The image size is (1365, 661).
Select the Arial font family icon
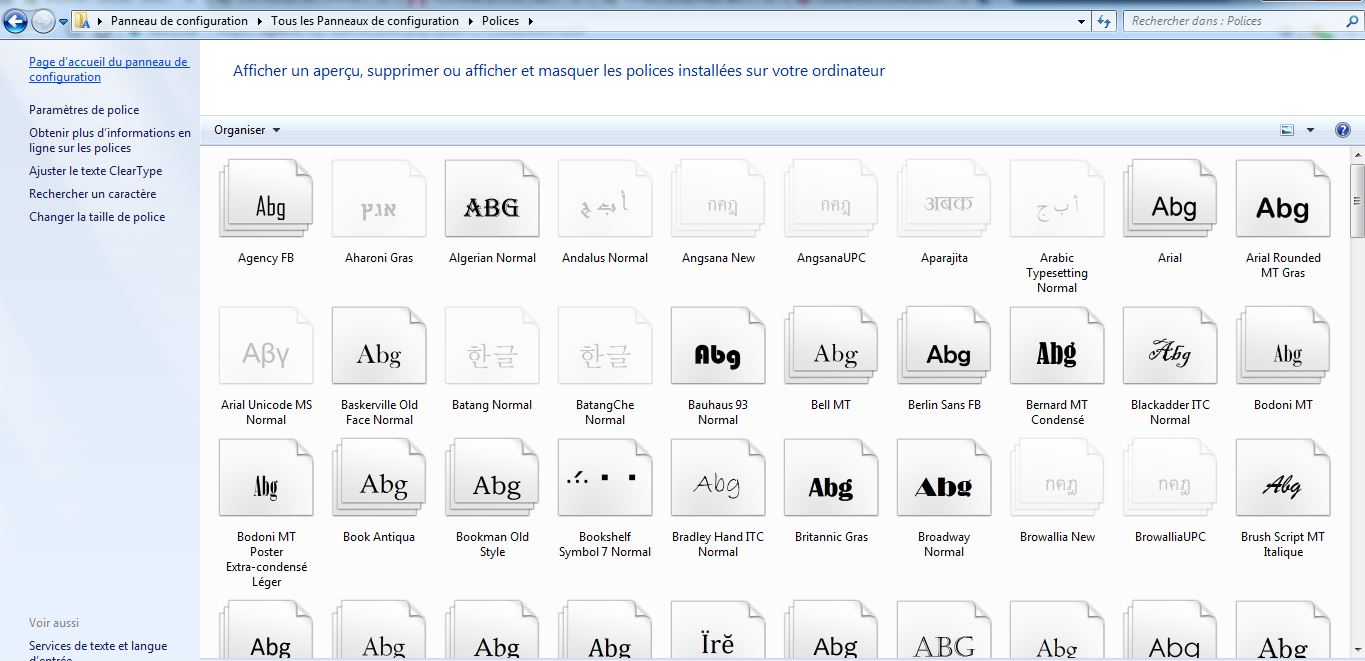[1170, 199]
